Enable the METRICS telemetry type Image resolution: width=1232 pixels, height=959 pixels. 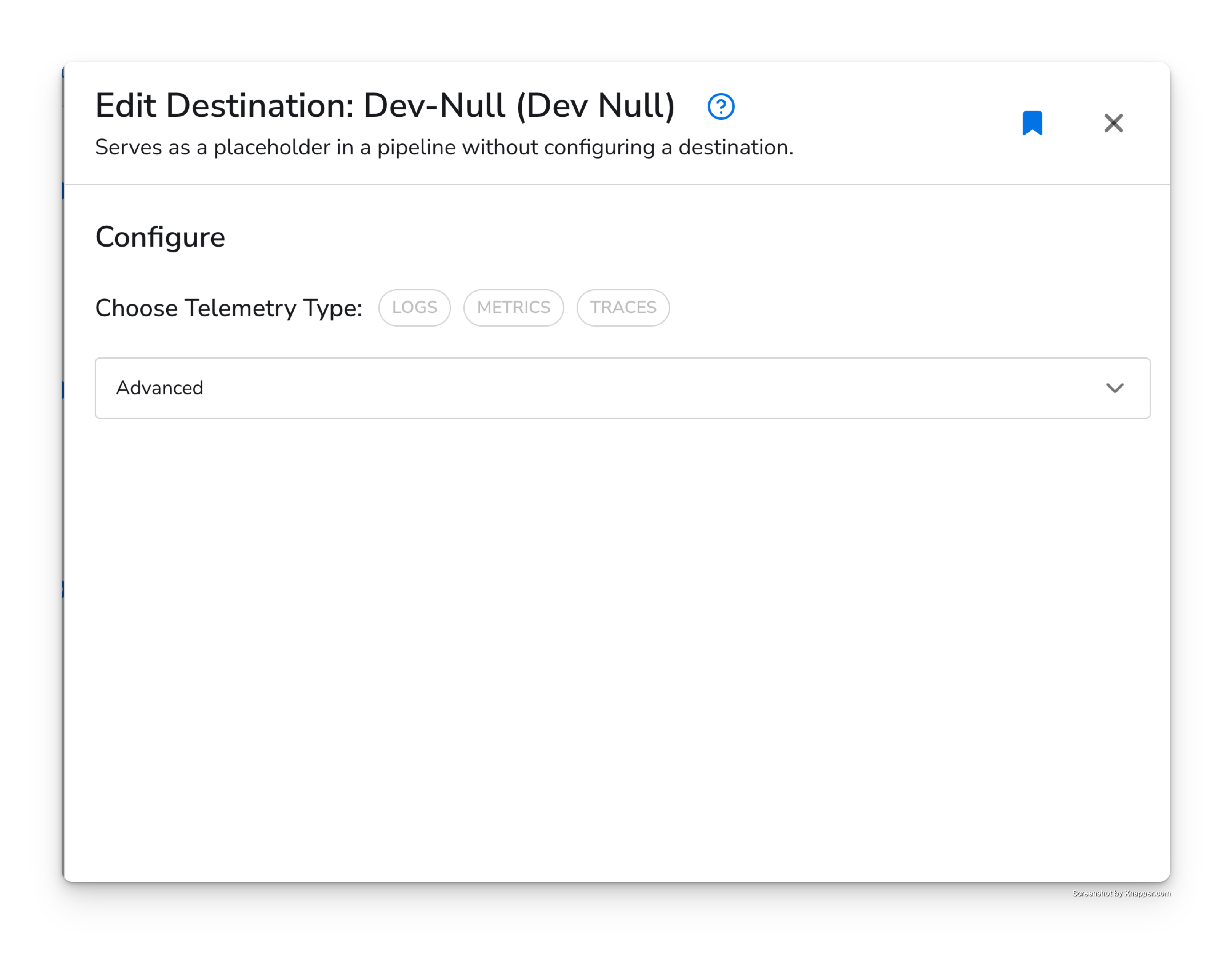513,308
